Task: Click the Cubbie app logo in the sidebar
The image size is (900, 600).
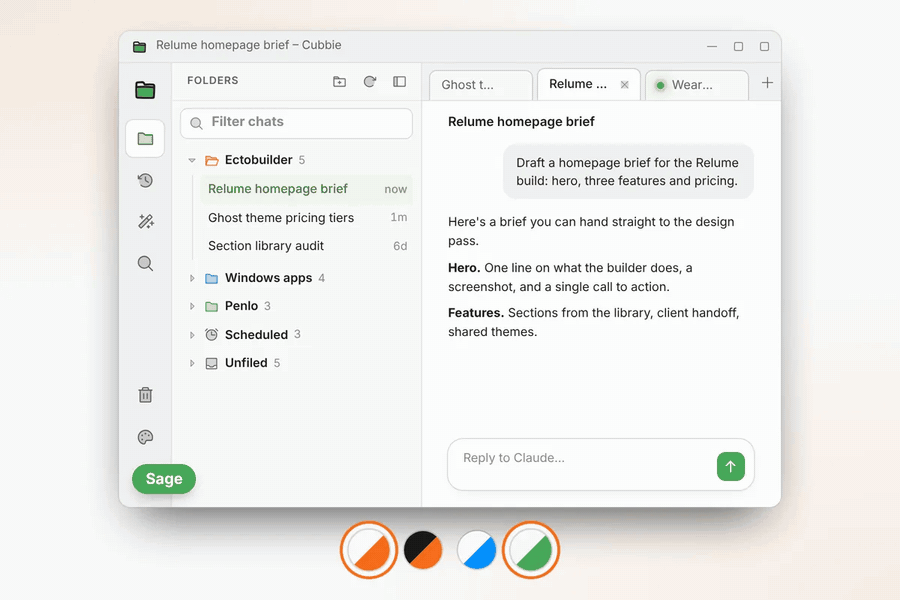Action: click(x=145, y=90)
